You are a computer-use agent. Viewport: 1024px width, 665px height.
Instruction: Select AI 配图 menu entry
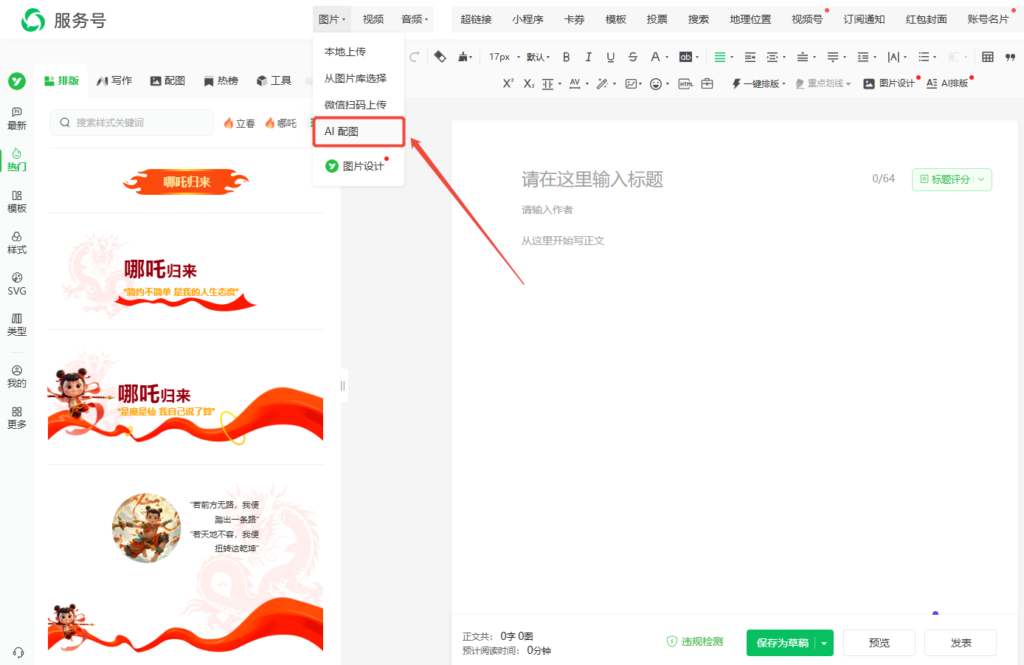pos(359,131)
